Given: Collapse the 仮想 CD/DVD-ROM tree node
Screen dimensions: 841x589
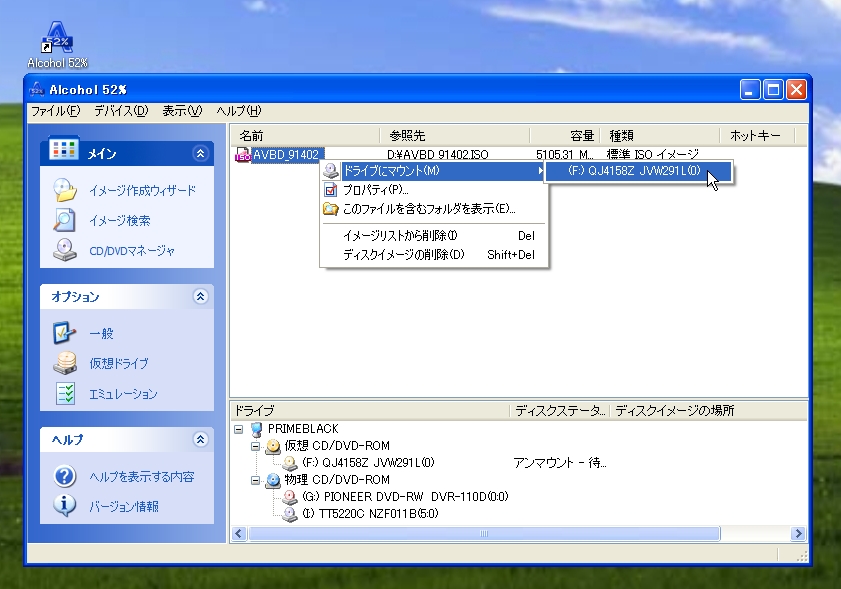Looking at the screenshot, I should [255, 446].
